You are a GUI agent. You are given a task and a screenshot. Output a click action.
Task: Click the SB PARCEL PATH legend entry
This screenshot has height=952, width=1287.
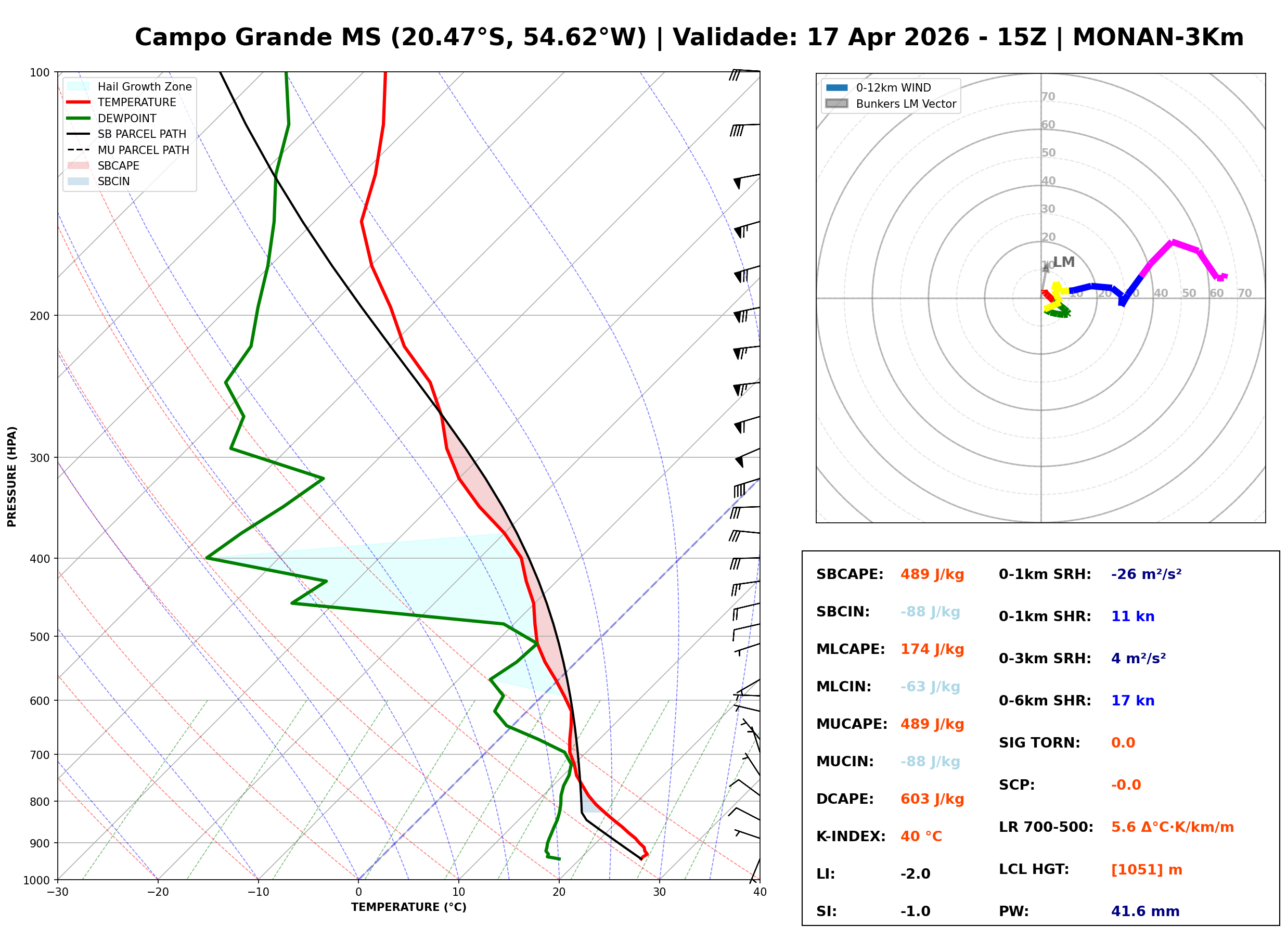[79, 134]
